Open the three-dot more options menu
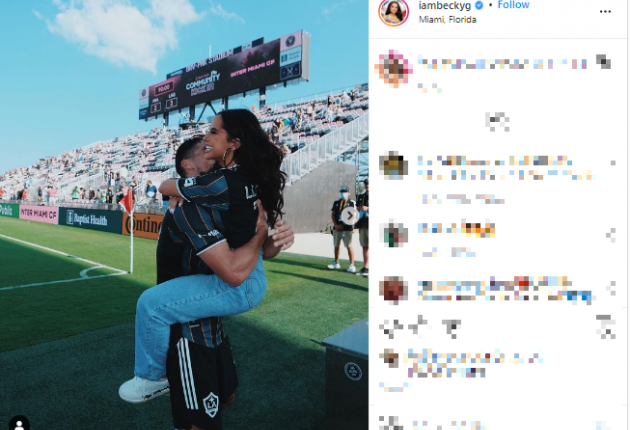 click(x=605, y=12)
